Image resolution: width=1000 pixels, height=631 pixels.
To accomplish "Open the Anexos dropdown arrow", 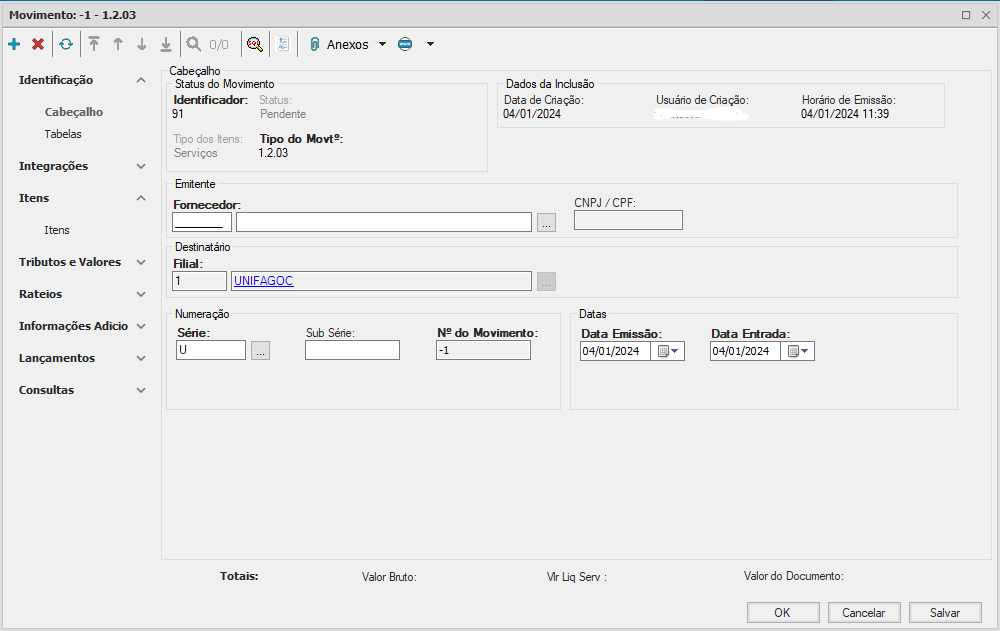I will [x=382, y=44].
